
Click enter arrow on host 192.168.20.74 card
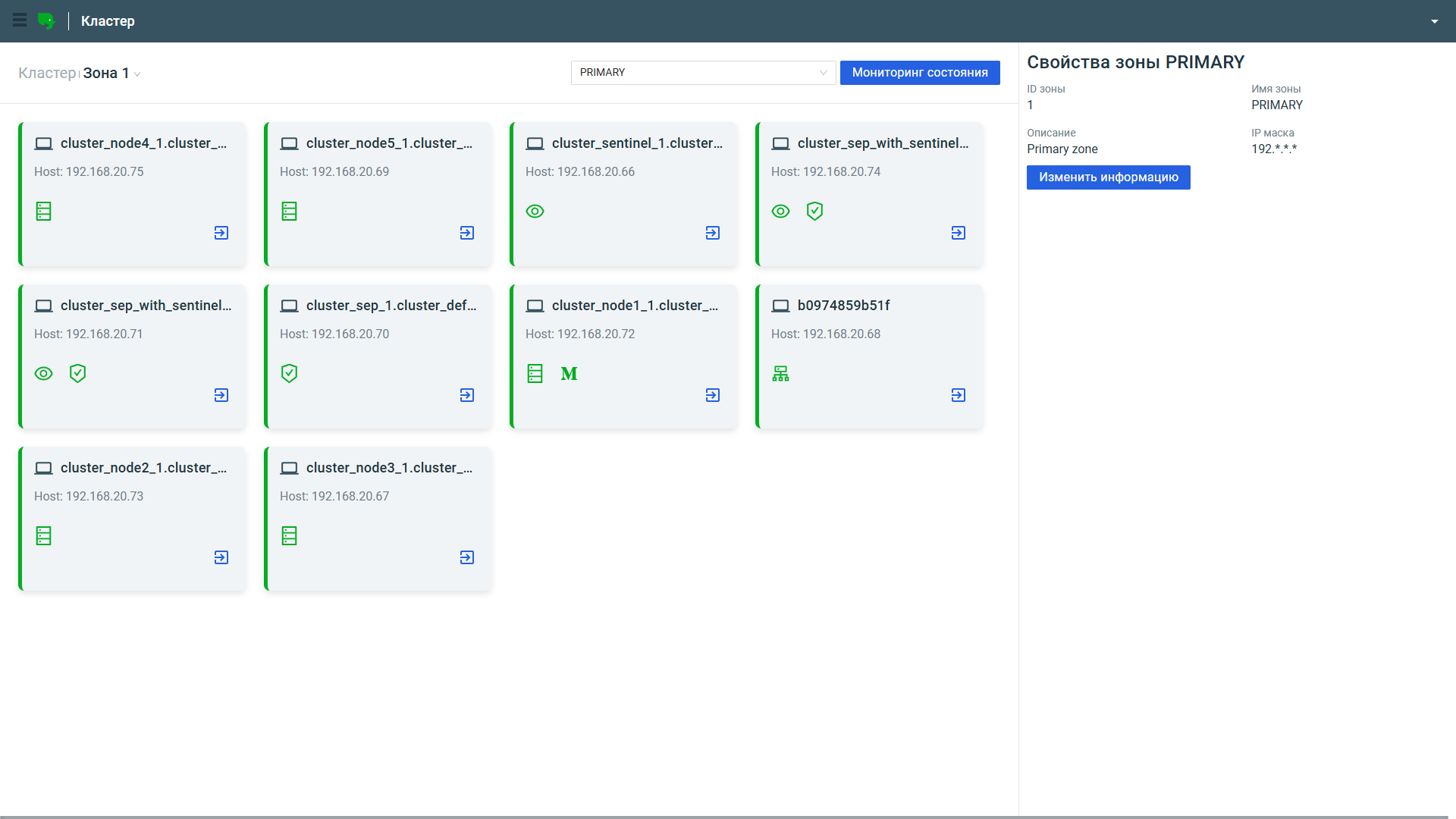tap(959, 233)
